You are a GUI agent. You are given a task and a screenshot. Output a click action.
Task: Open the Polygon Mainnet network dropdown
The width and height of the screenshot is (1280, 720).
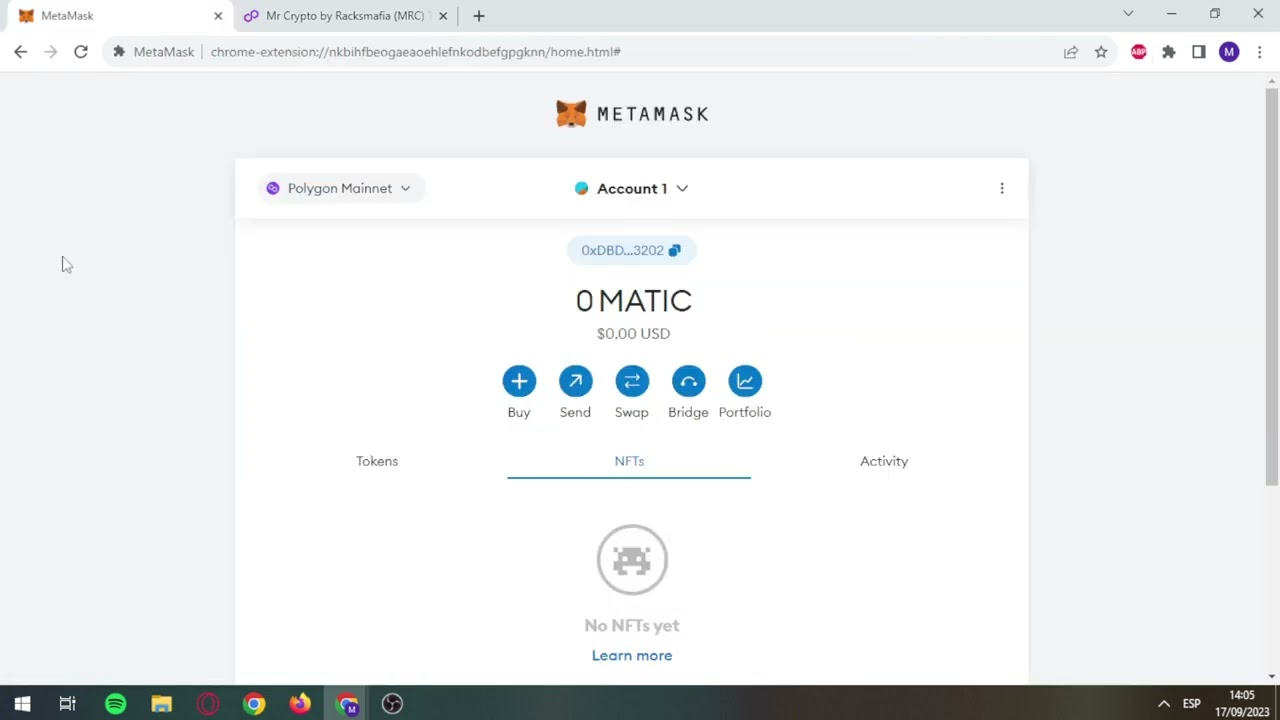click(339, 188)
